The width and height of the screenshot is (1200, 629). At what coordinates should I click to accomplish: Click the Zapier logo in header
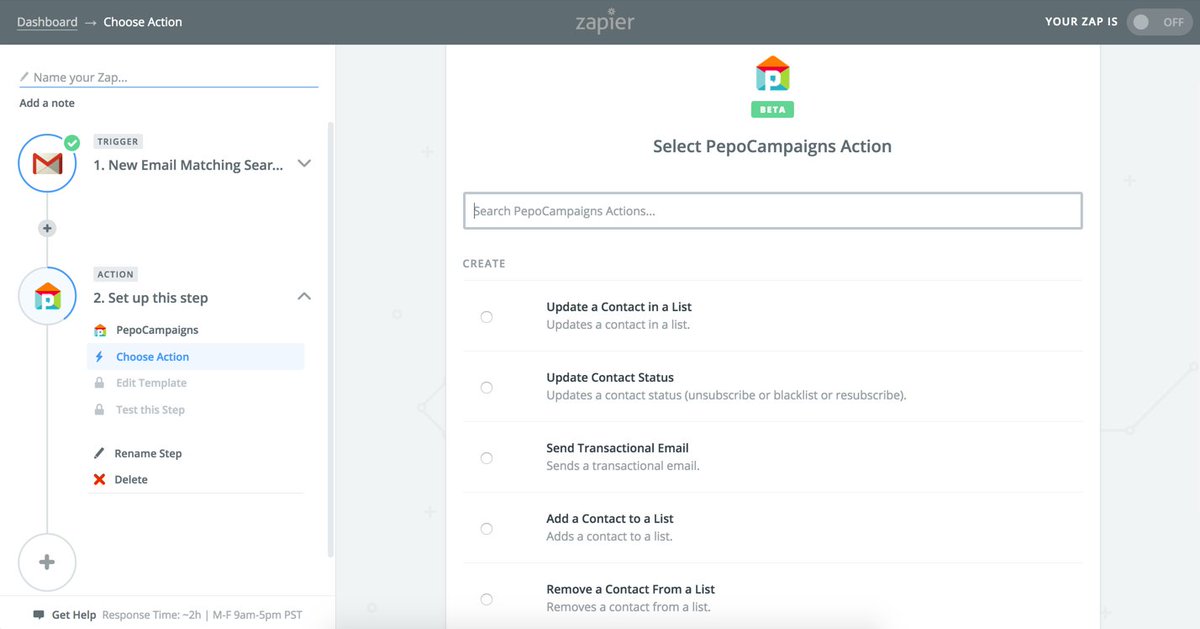[605, 20]
